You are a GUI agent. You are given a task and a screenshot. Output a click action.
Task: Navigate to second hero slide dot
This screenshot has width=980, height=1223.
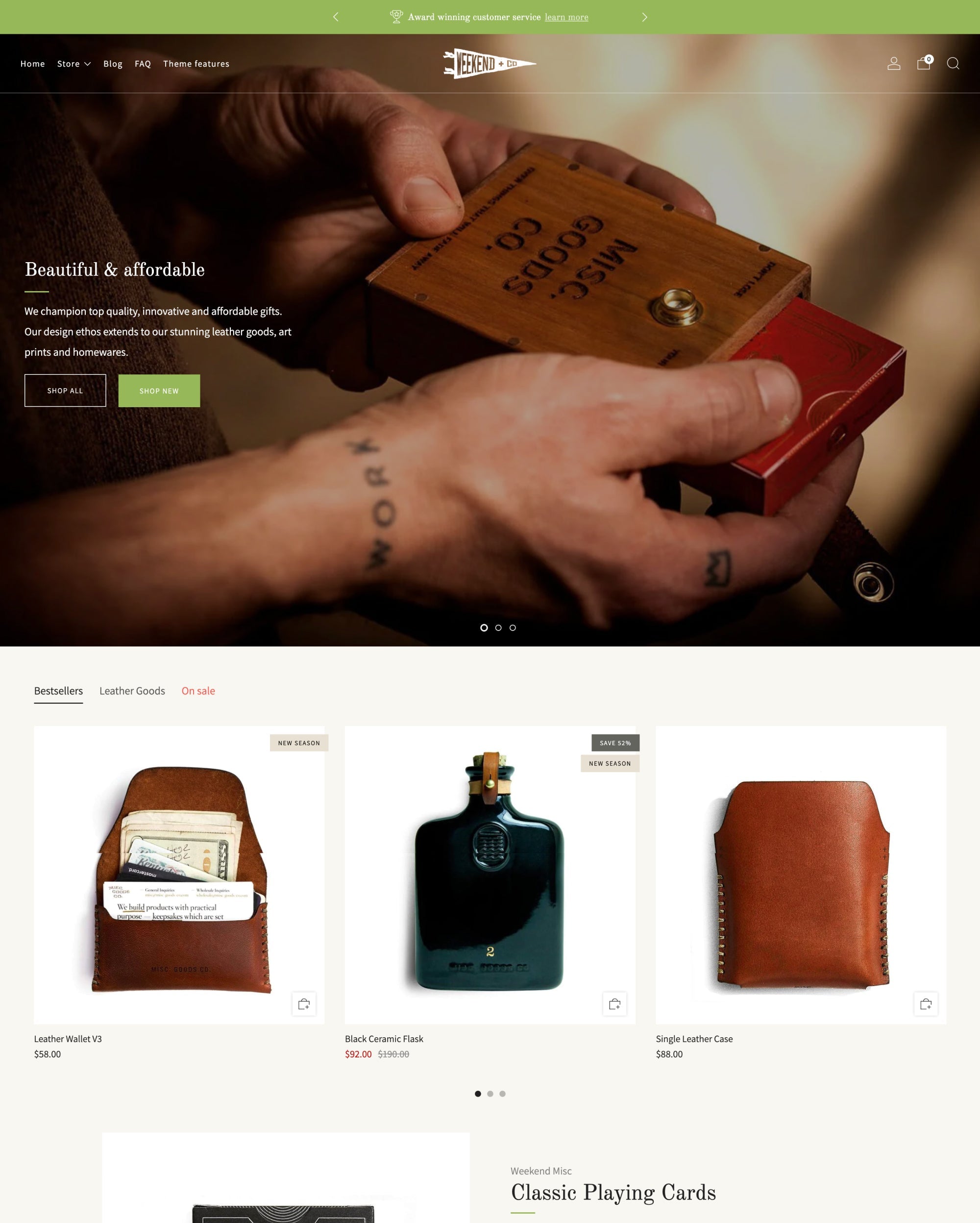pyautogui.click(x=498, y=627)
